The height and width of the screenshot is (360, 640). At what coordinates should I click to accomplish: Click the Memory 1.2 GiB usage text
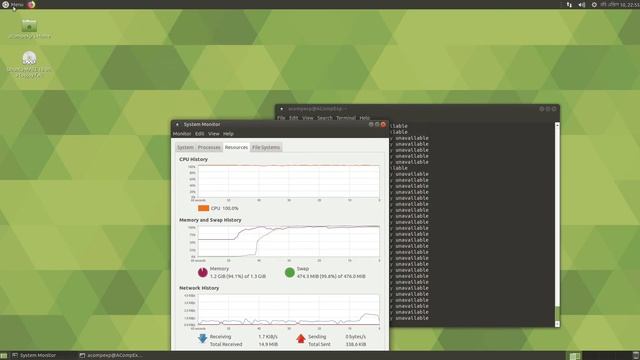click(x=238, y=276)
